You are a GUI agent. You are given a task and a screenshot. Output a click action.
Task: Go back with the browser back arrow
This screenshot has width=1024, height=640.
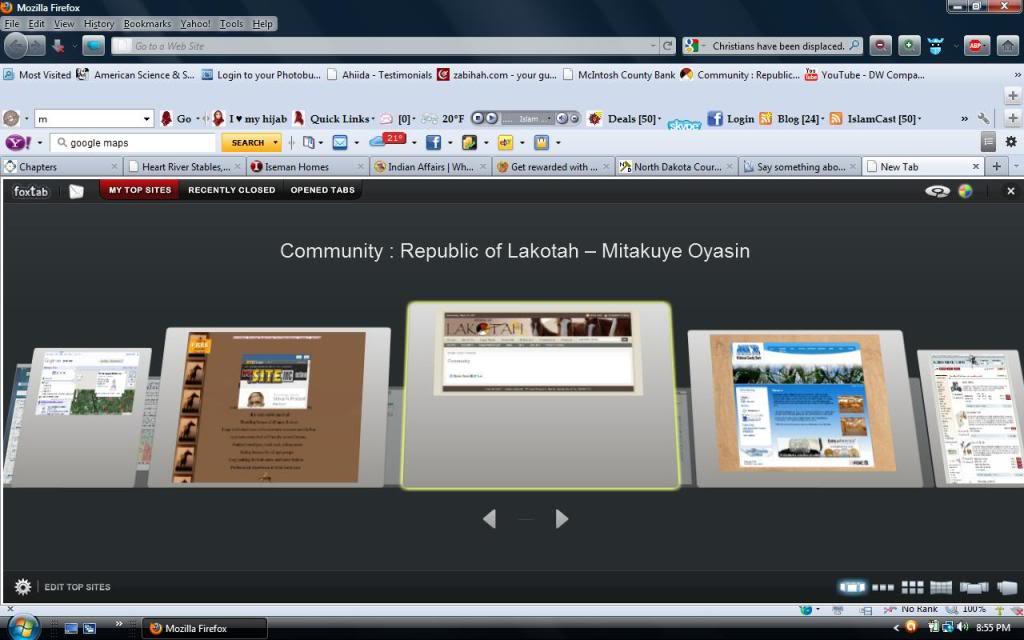[x=16, y=46]
